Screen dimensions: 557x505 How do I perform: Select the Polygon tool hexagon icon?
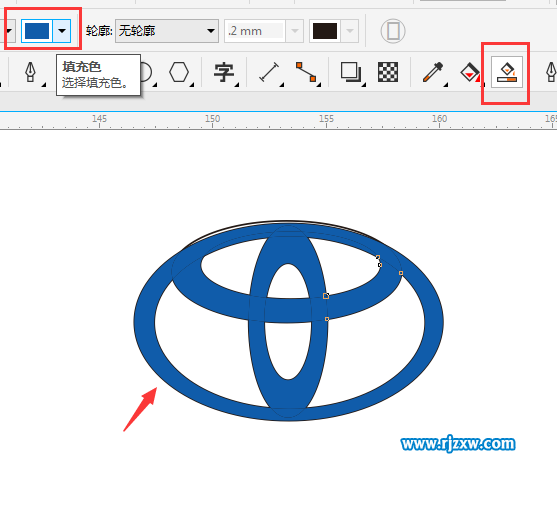(179, 72)
